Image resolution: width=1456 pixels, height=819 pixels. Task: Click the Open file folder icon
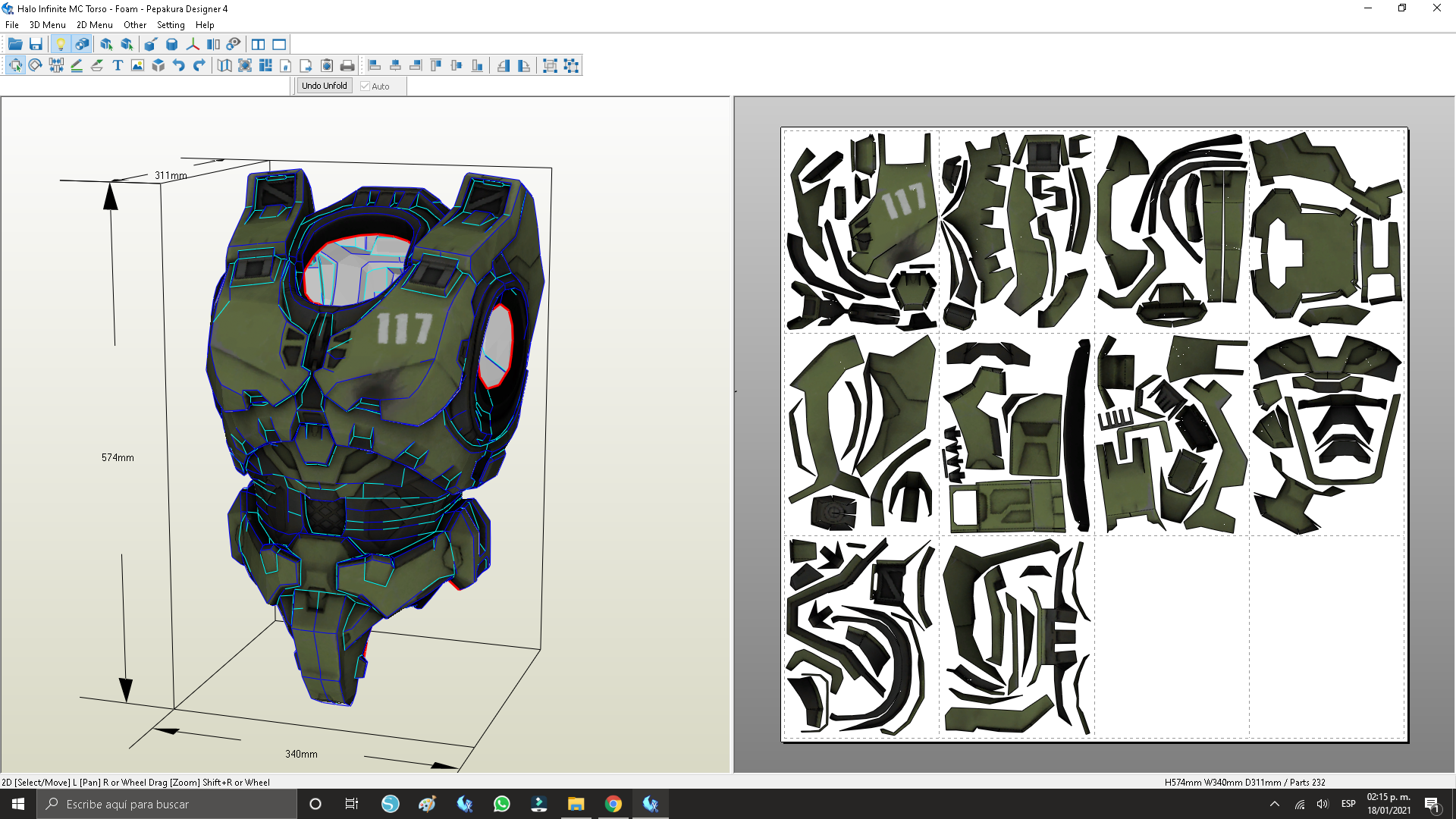pyautogui.click(x=15, y=45)
